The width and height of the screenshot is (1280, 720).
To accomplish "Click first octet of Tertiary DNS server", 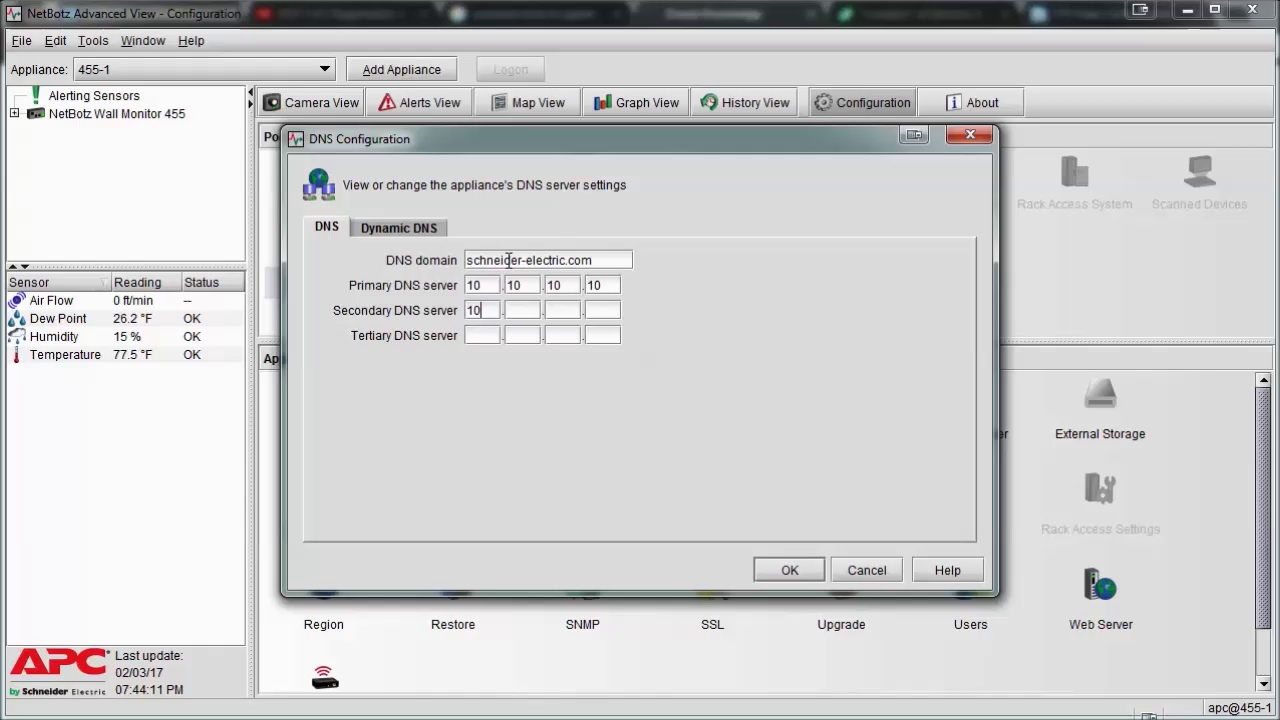I will pos(482,335).
